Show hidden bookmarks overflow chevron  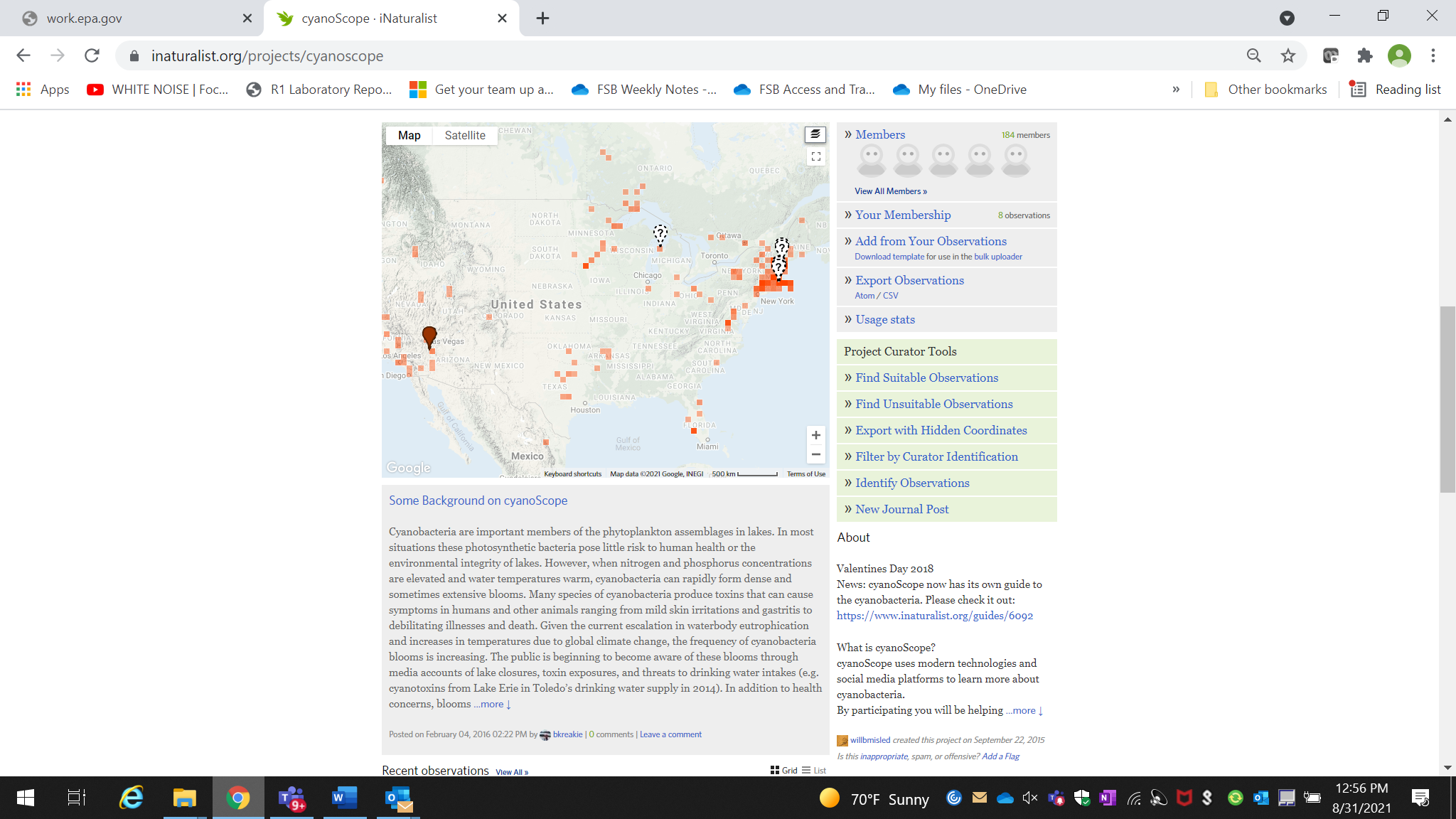tap(1176, 90)
